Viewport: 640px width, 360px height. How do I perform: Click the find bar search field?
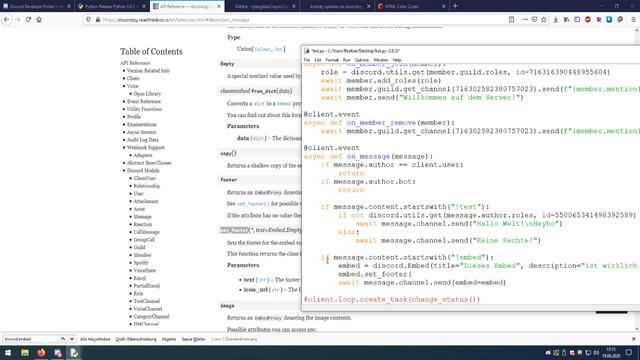coord(31,339)
